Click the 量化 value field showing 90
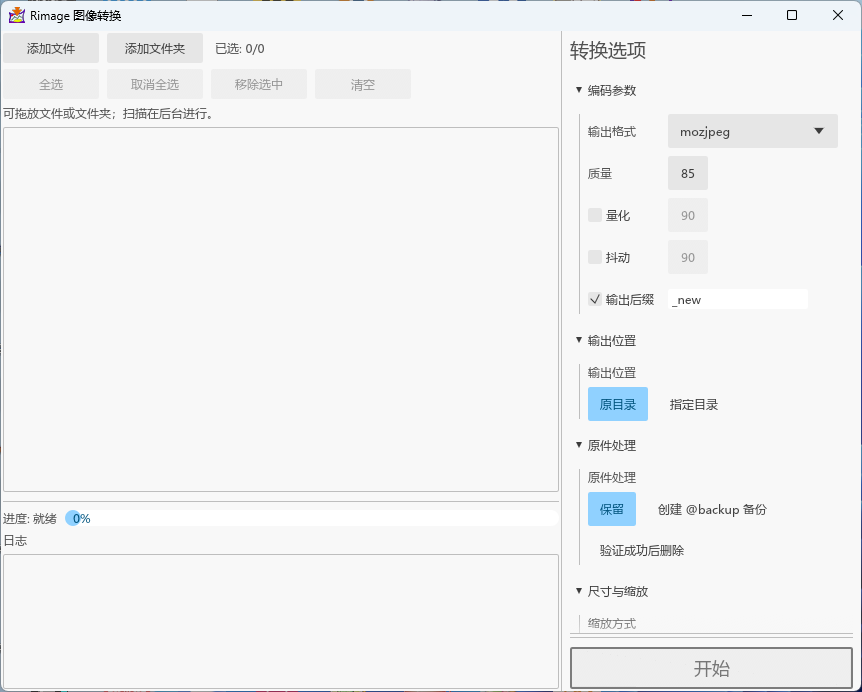The width and height of the screenshot is (862, 692). [x=688, y=215]
